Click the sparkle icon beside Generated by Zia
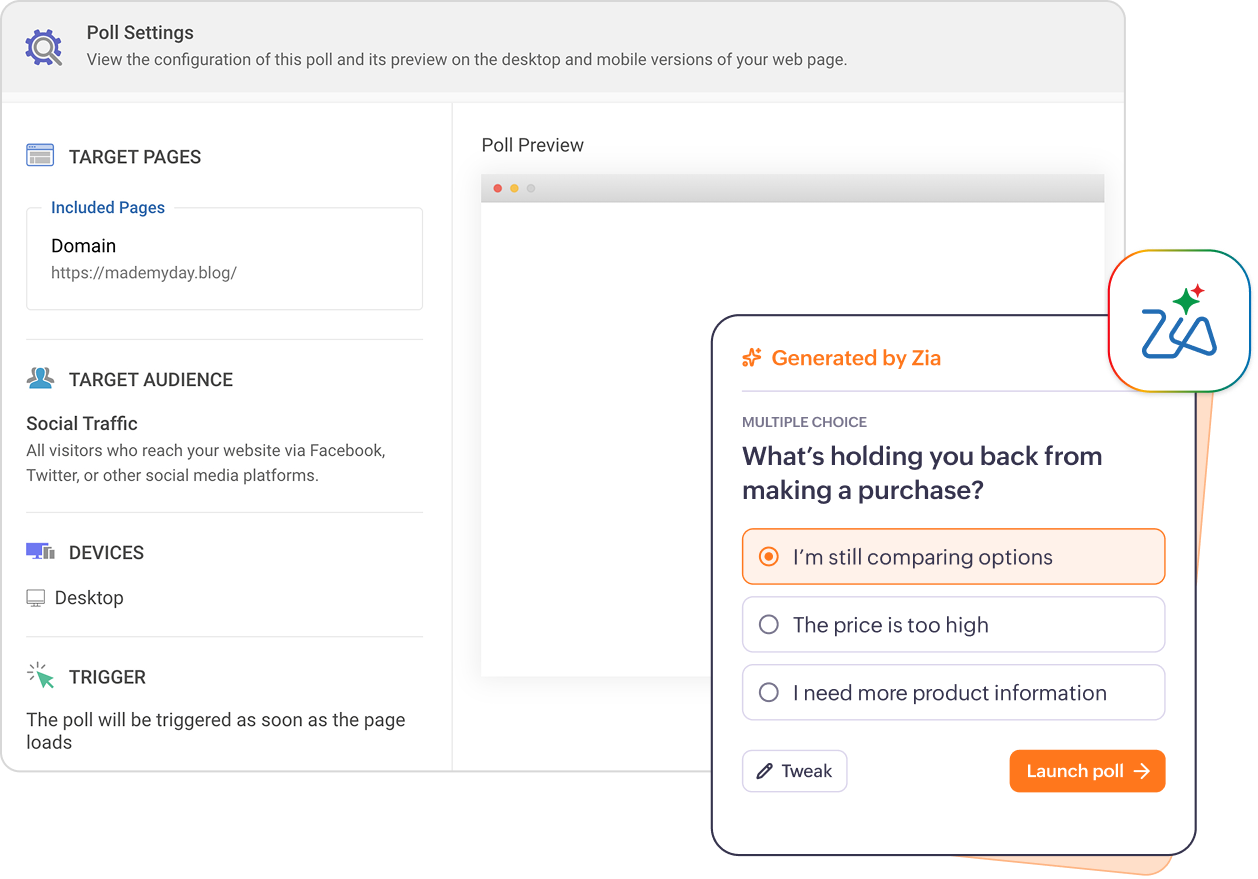 pyautogui.click(x=752, y=357)
